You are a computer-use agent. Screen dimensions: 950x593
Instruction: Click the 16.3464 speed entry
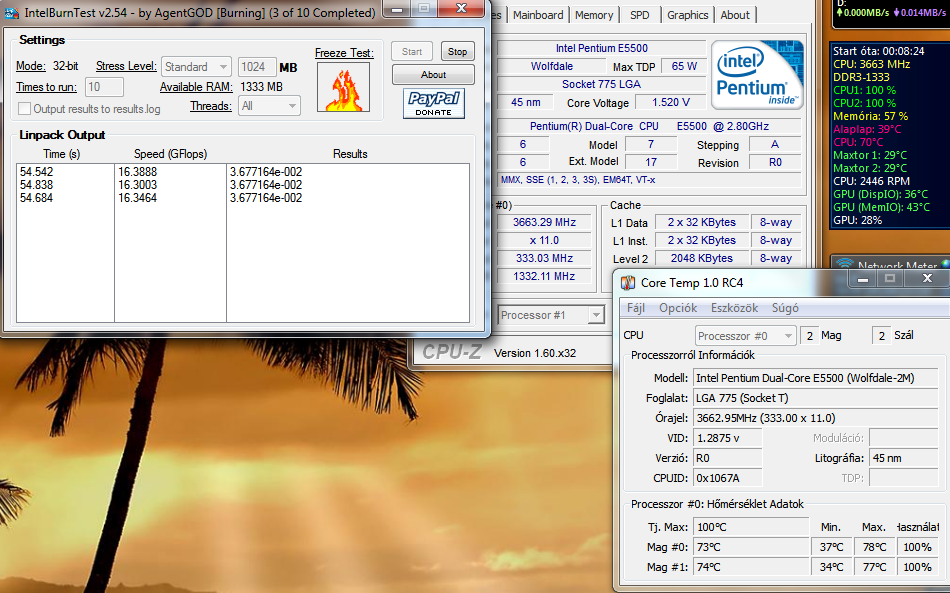click(138, 197)
